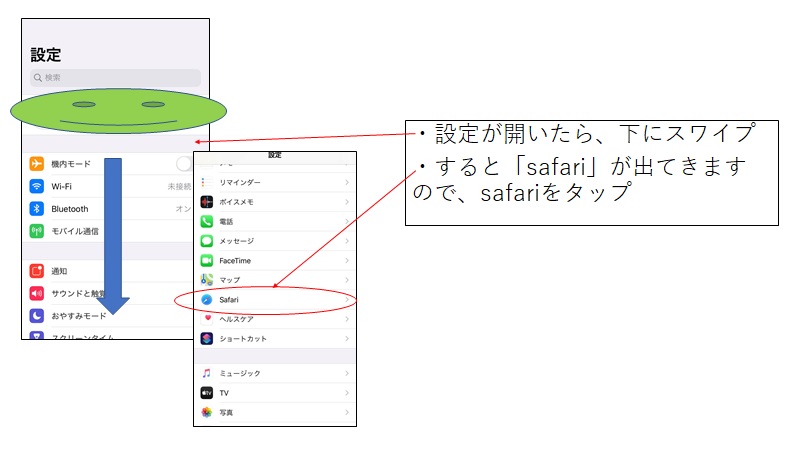
Task: Tap the ミュージック note icon
Action: (x=207, y=373)
